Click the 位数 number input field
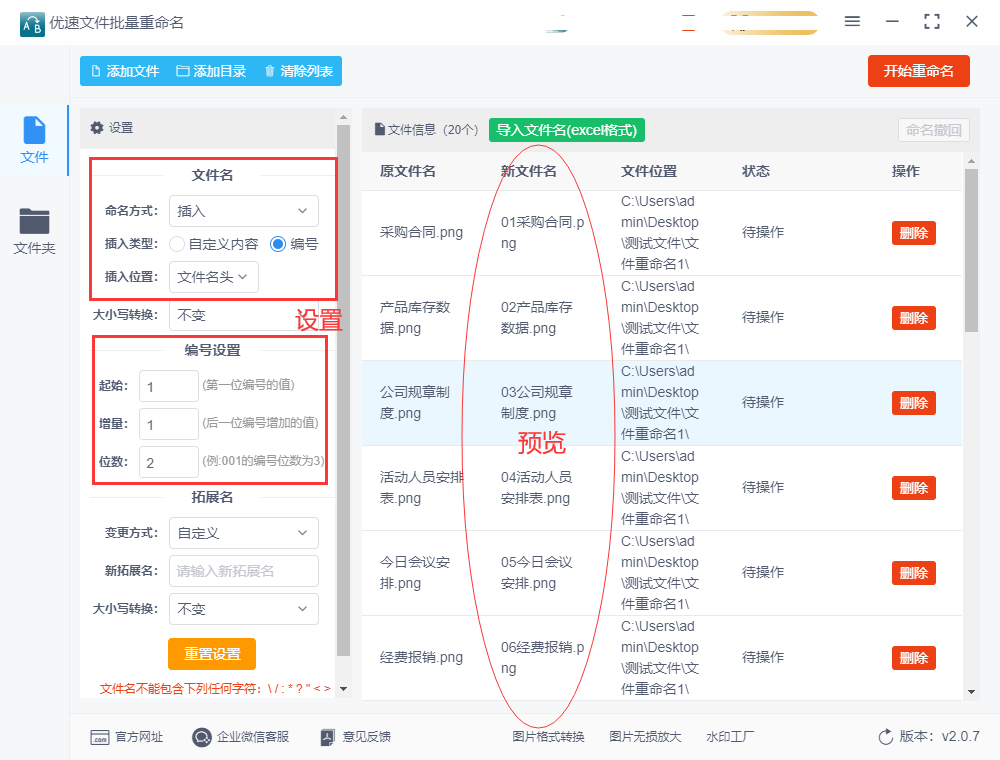The width and height of the screenshot is (1000, 760). (169, 462)
